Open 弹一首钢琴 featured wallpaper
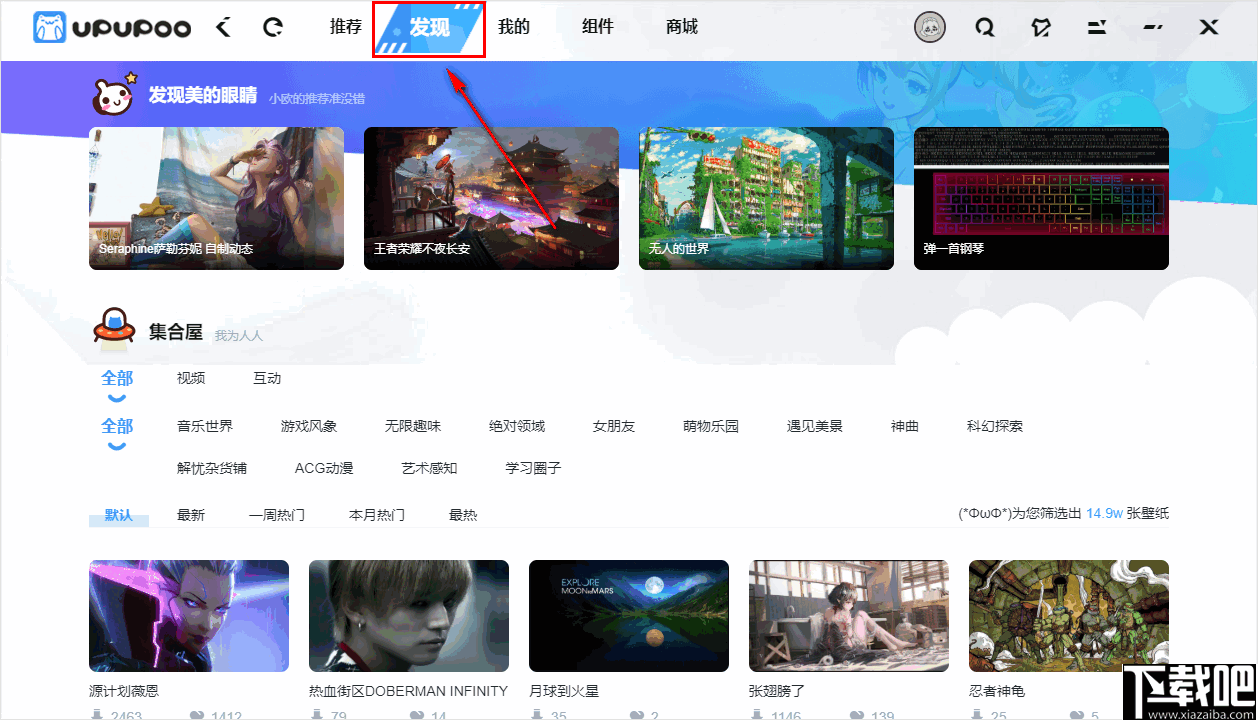1258x720 pixels. tap(1041, 198)
